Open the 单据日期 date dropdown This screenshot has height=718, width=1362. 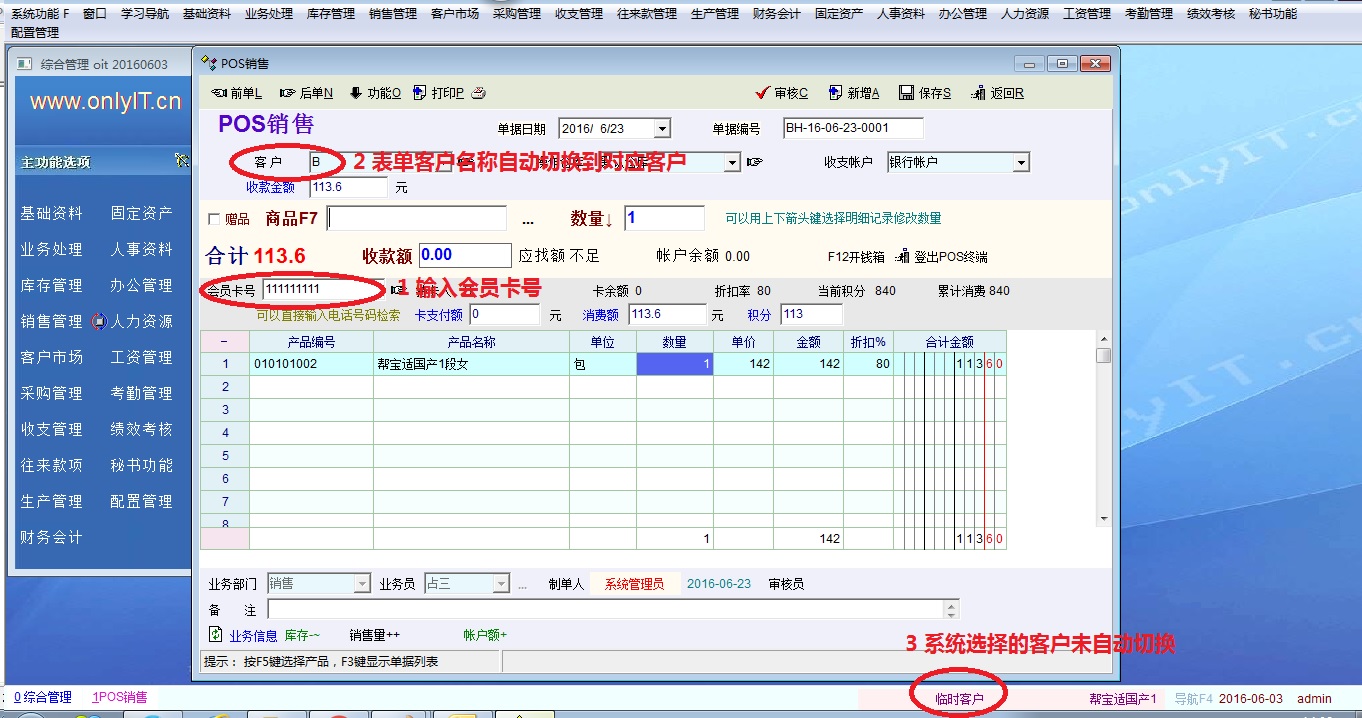click(x=662, y=129)
